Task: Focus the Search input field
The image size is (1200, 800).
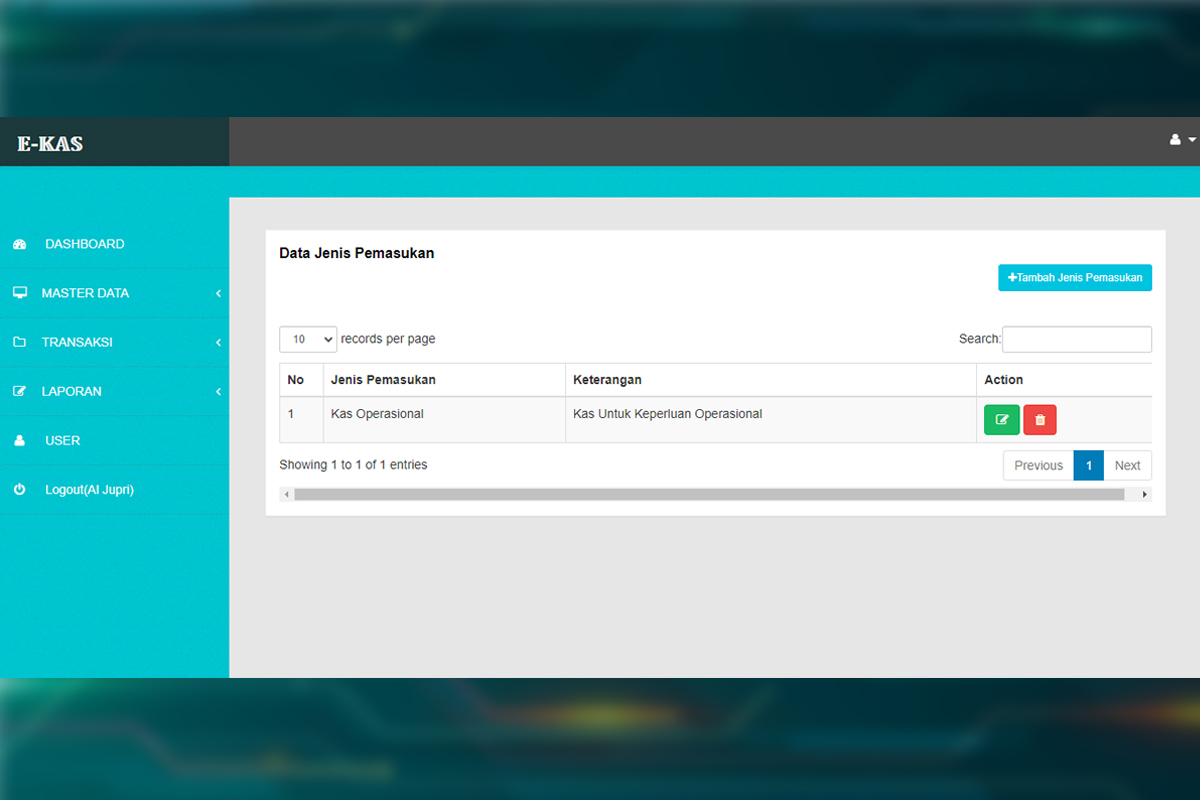Action: (1076, 339)
